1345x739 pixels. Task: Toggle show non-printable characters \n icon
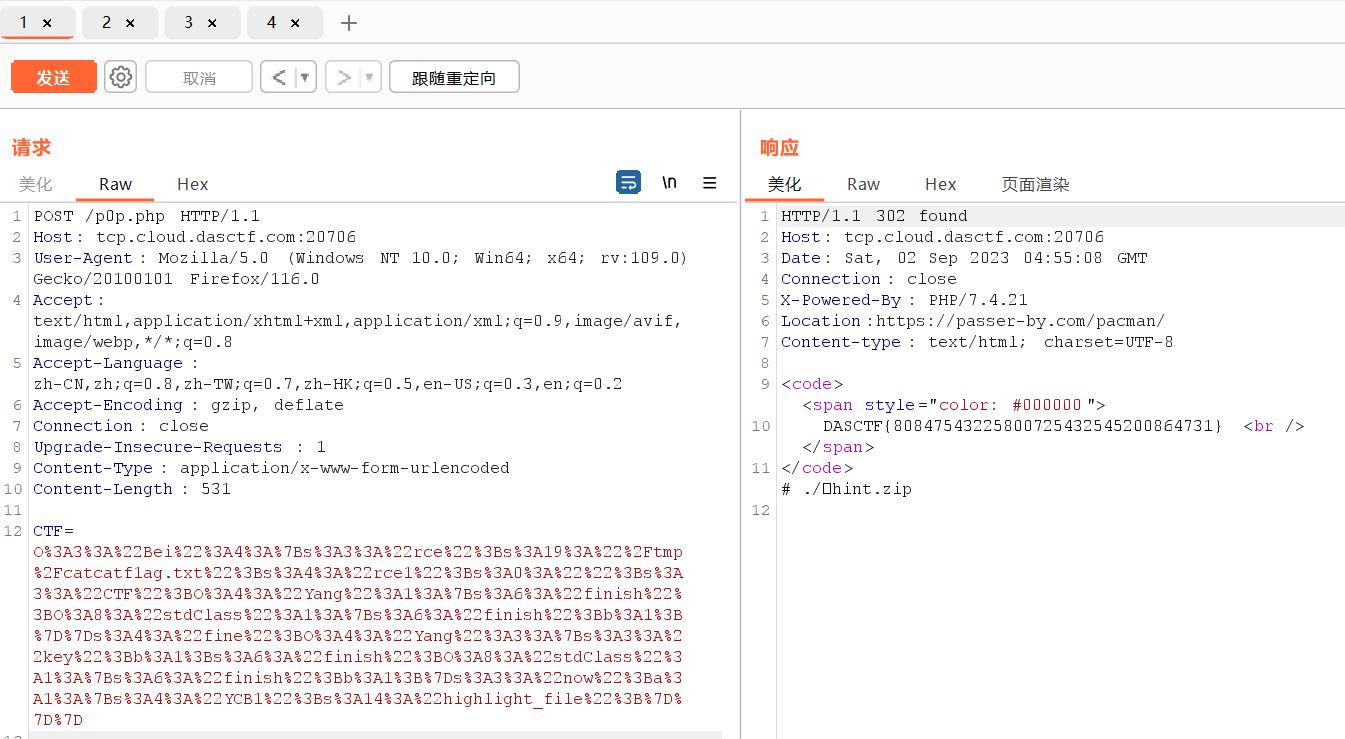(x=670, y=182)
